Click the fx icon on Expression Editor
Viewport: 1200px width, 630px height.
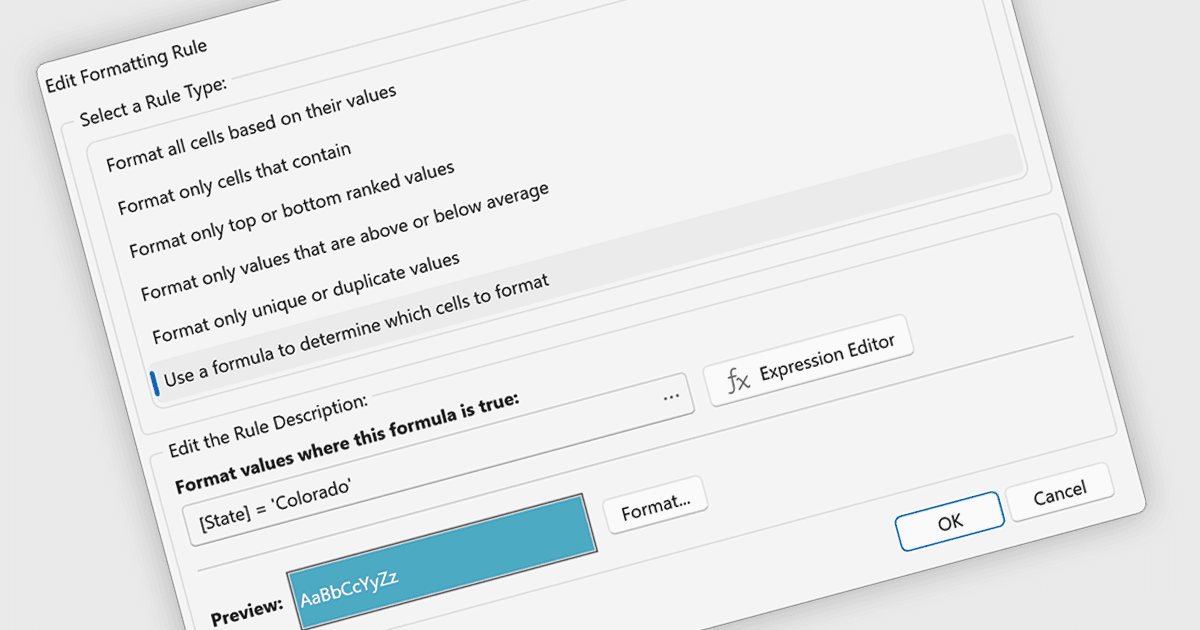coord(738,381)
